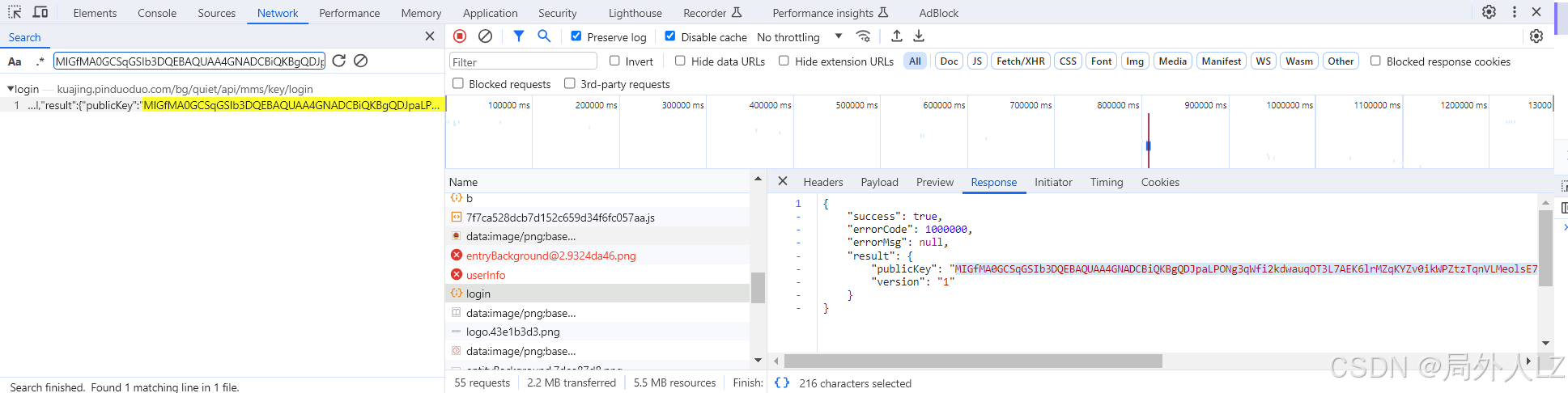Enable Invert filter checkbox
This screenshot has height=393, width=1568.
(614, 61)
